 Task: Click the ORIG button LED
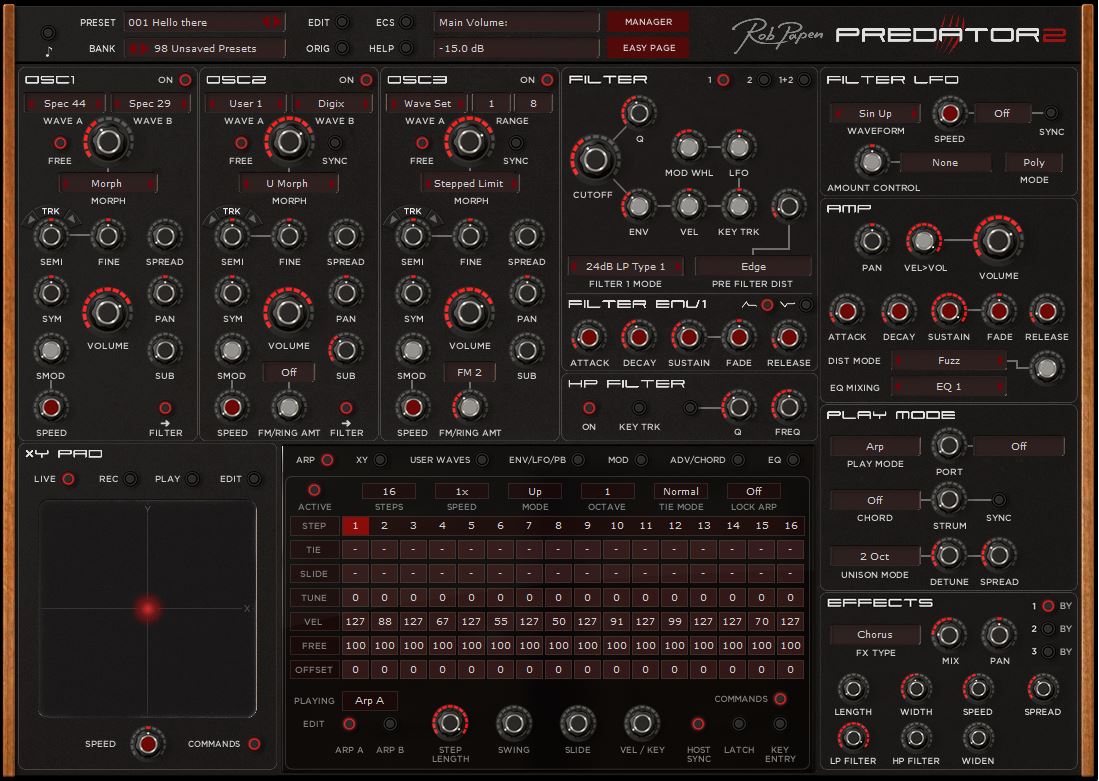(x=343, y=48)
